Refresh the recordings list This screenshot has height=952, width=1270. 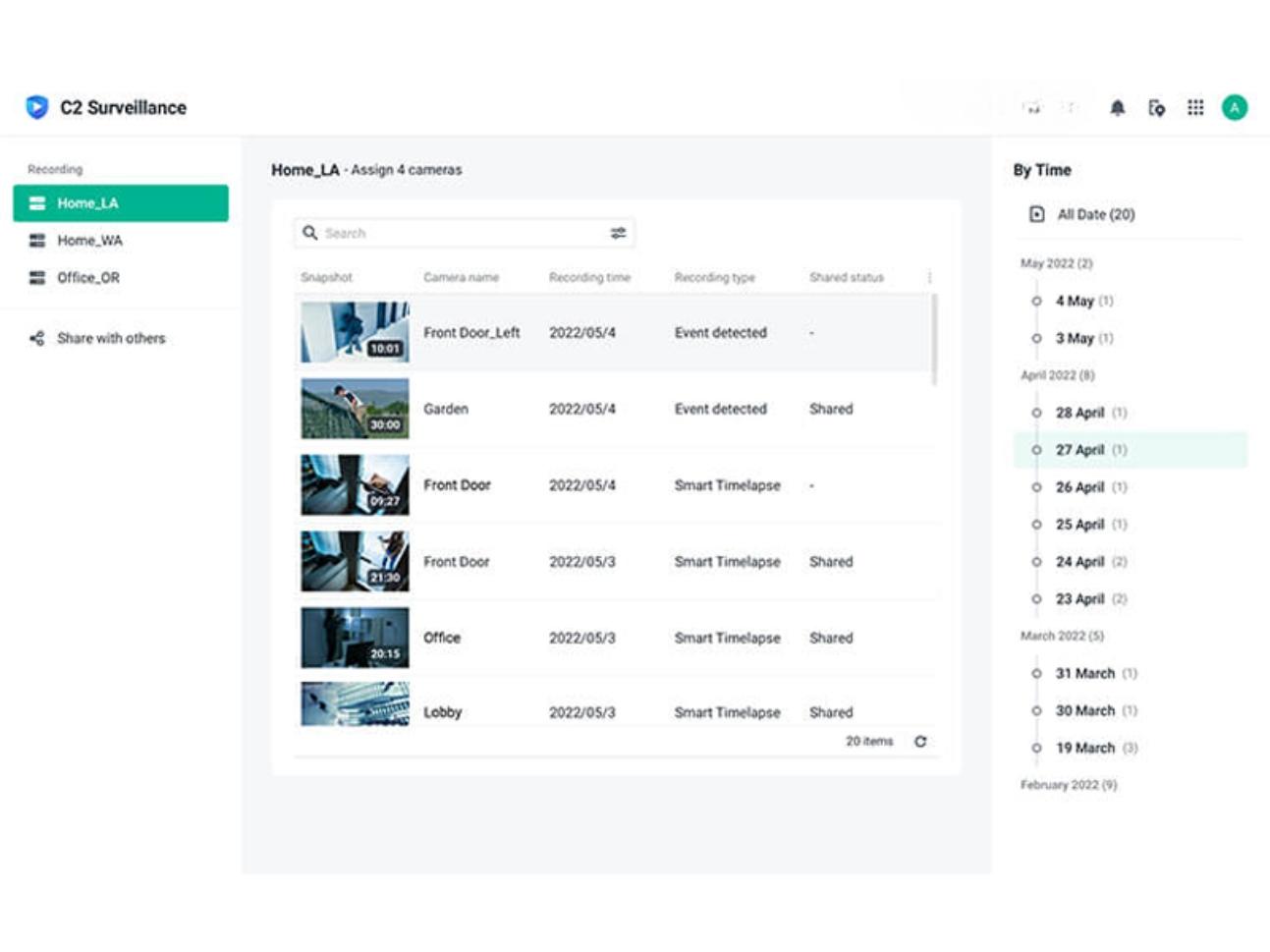point(920,742)
